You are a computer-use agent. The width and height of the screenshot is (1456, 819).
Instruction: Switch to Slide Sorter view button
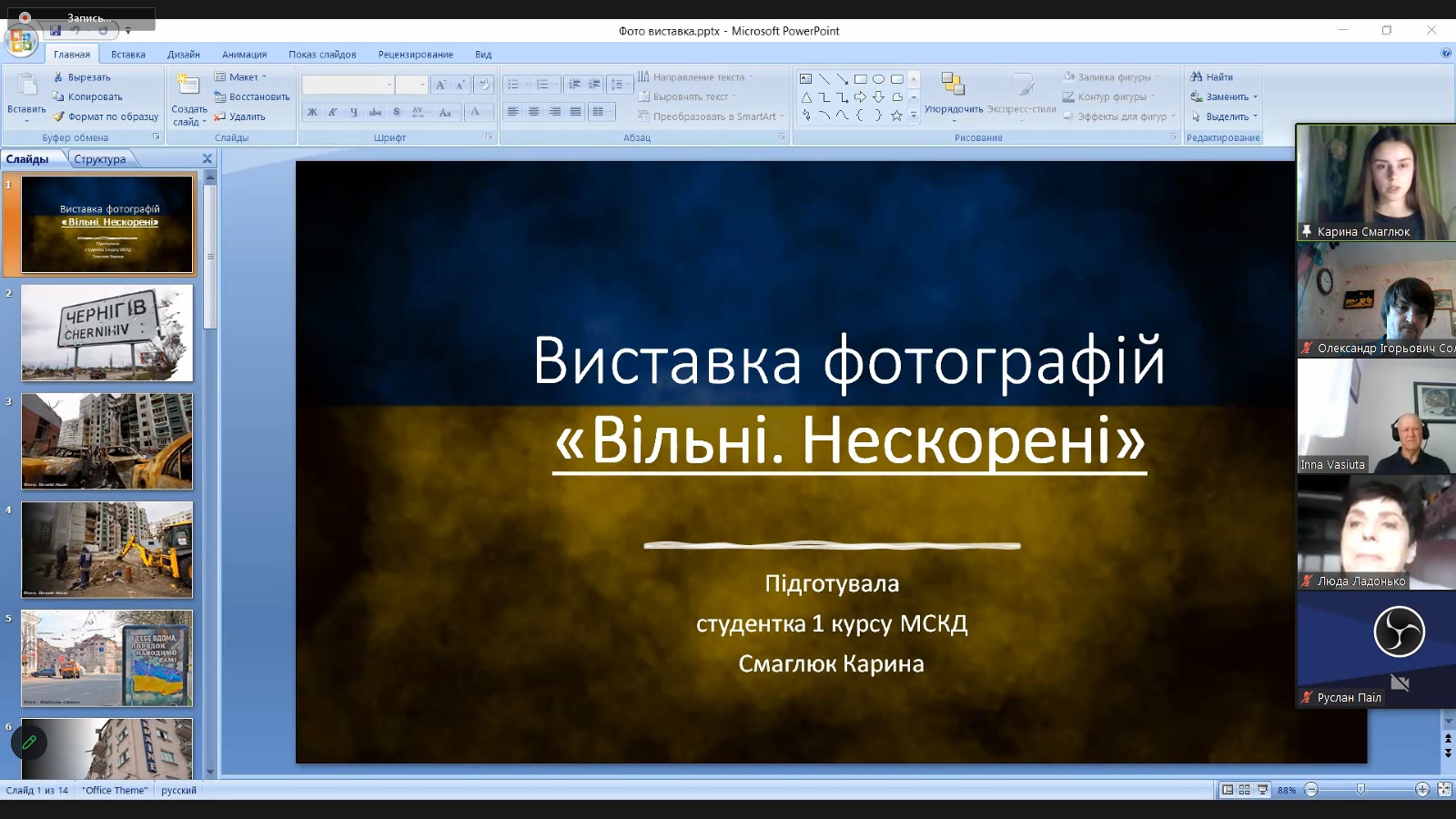(1244, 790)
